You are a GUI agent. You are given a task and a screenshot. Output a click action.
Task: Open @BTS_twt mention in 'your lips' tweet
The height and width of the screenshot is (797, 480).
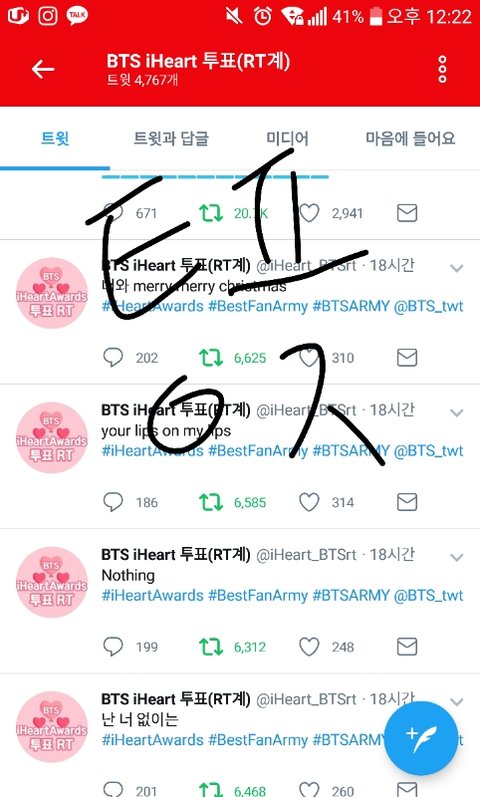(x=429, y=451)
